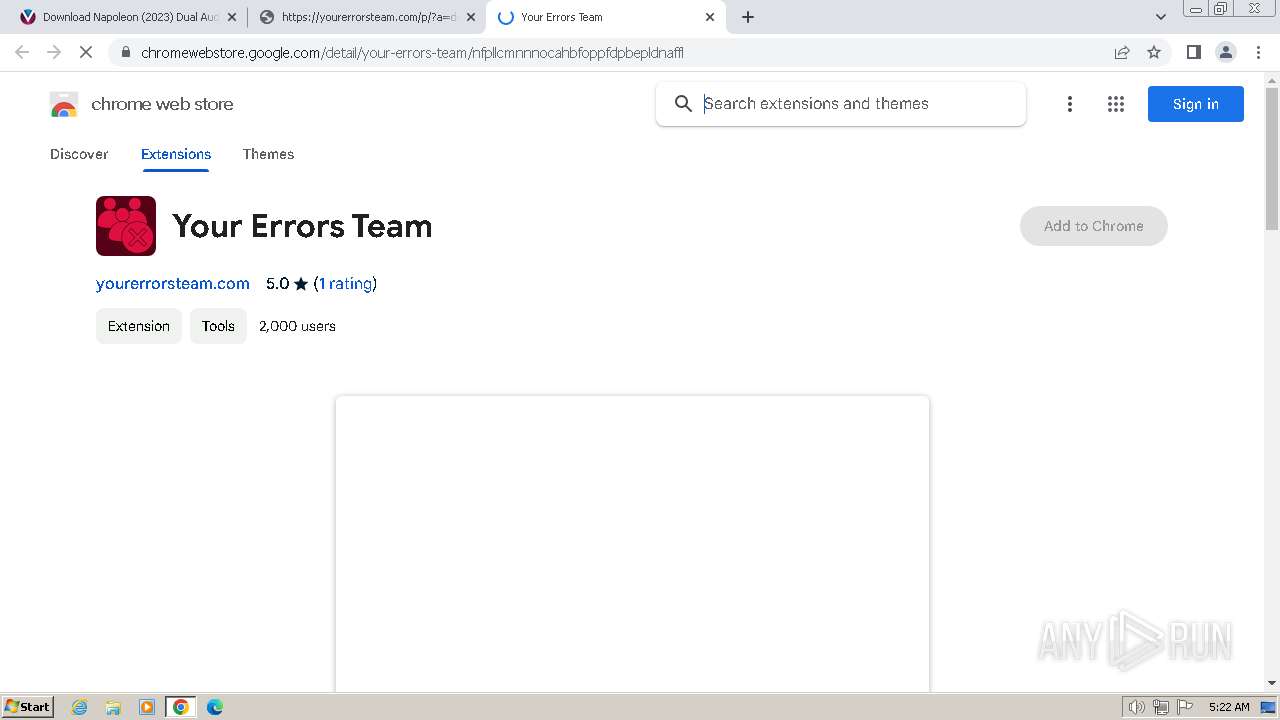
Task: Click the search magnifier icon
Action: click(683, 104)
